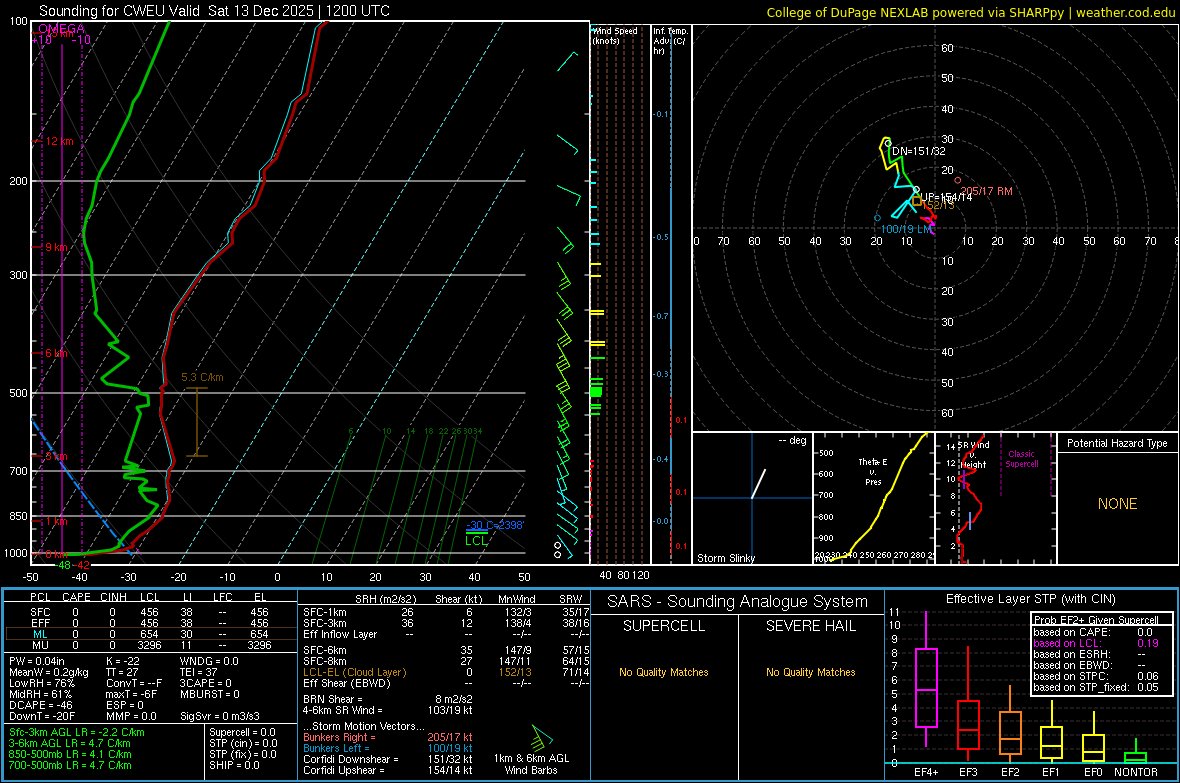Click the College of DuPage NEXLAB weather.cod.edu credit
Image resolution: width=1180 pixels, height=783 pixels.
[x=970, y=12]
